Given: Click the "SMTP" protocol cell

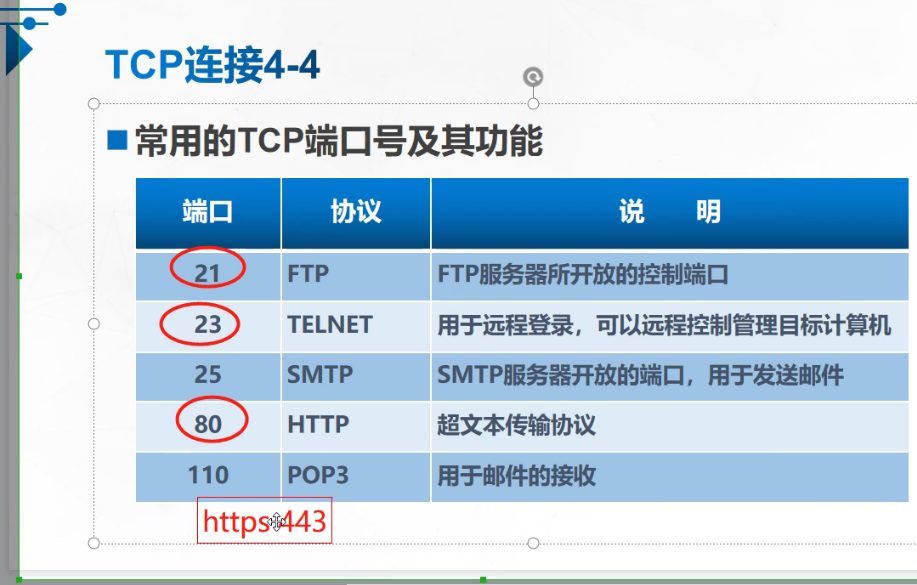Looking at the screenshot, I should [x=356, y=376].
